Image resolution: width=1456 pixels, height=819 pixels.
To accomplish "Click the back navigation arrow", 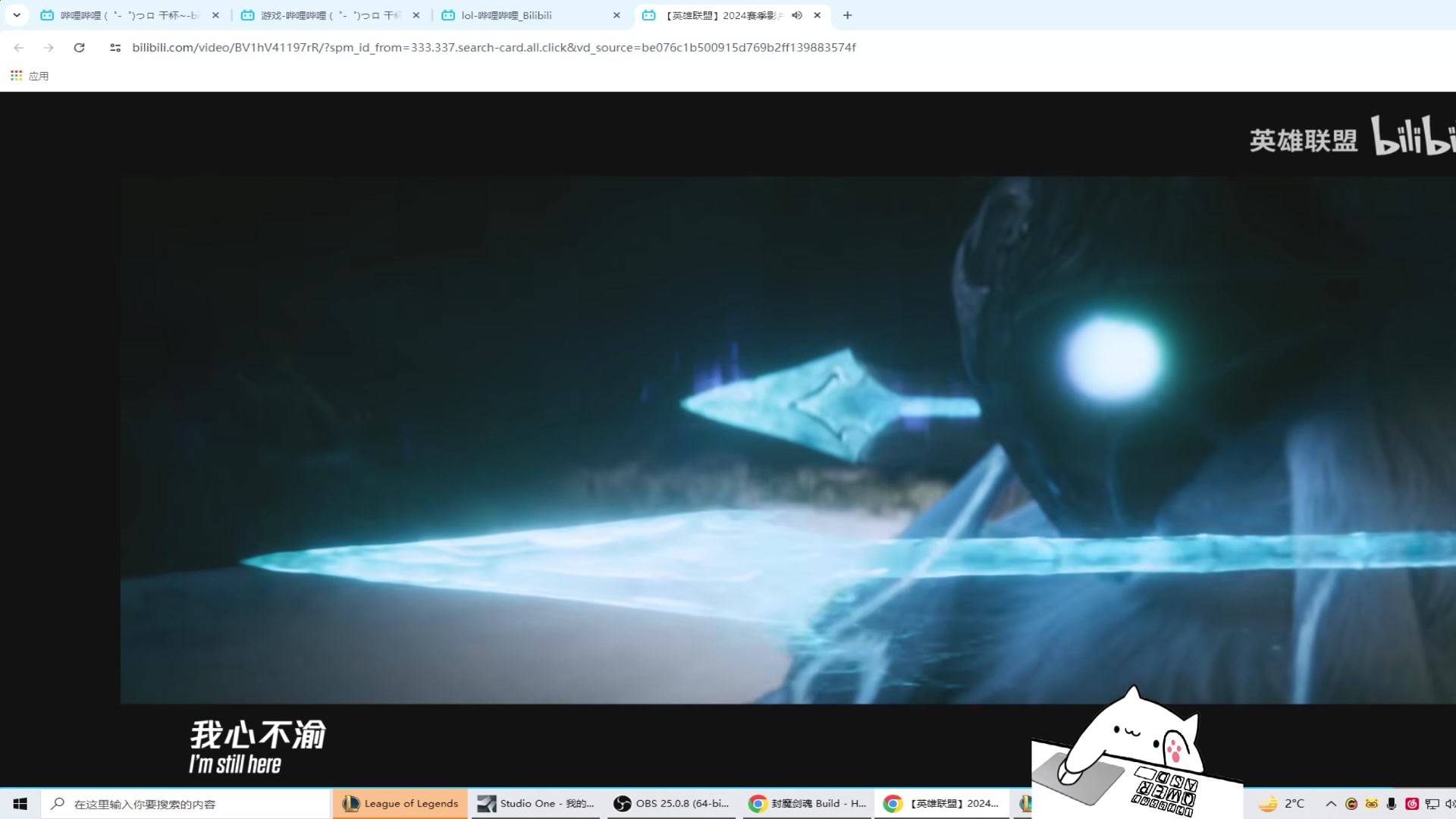I will click(x=18, y=47).
